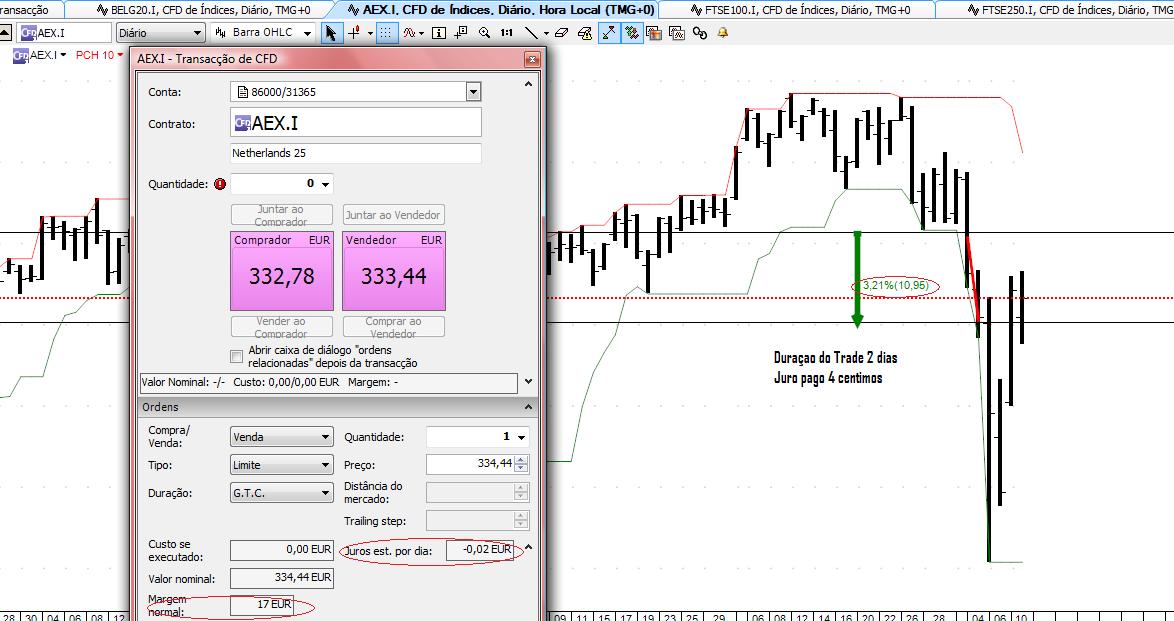
Task: Click the Valor nominal value 334,44 EUR
Action: click(282, 578)
